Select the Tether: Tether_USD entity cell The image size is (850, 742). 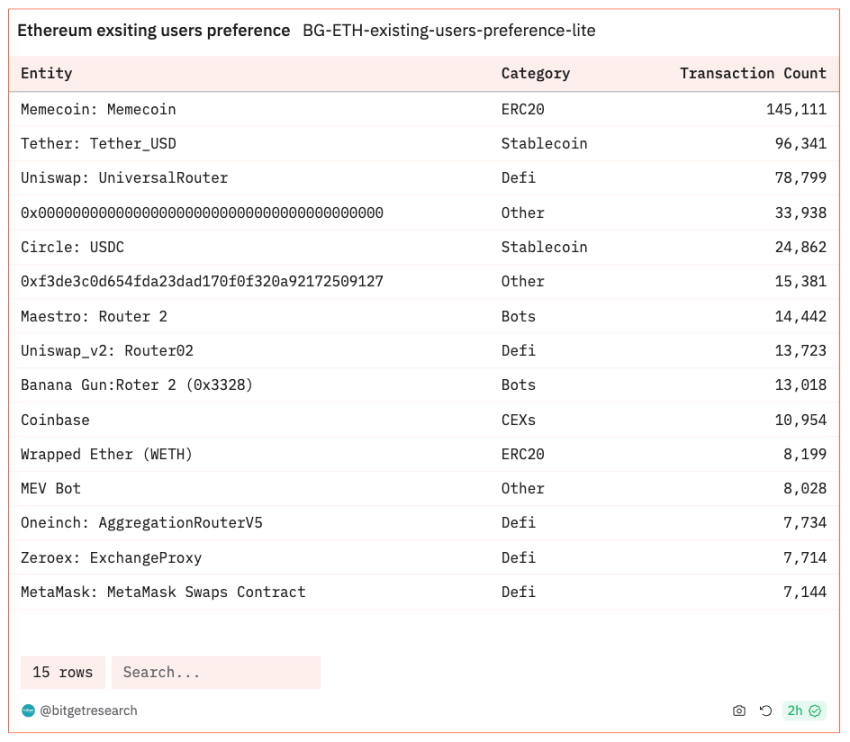coord(98,144)
